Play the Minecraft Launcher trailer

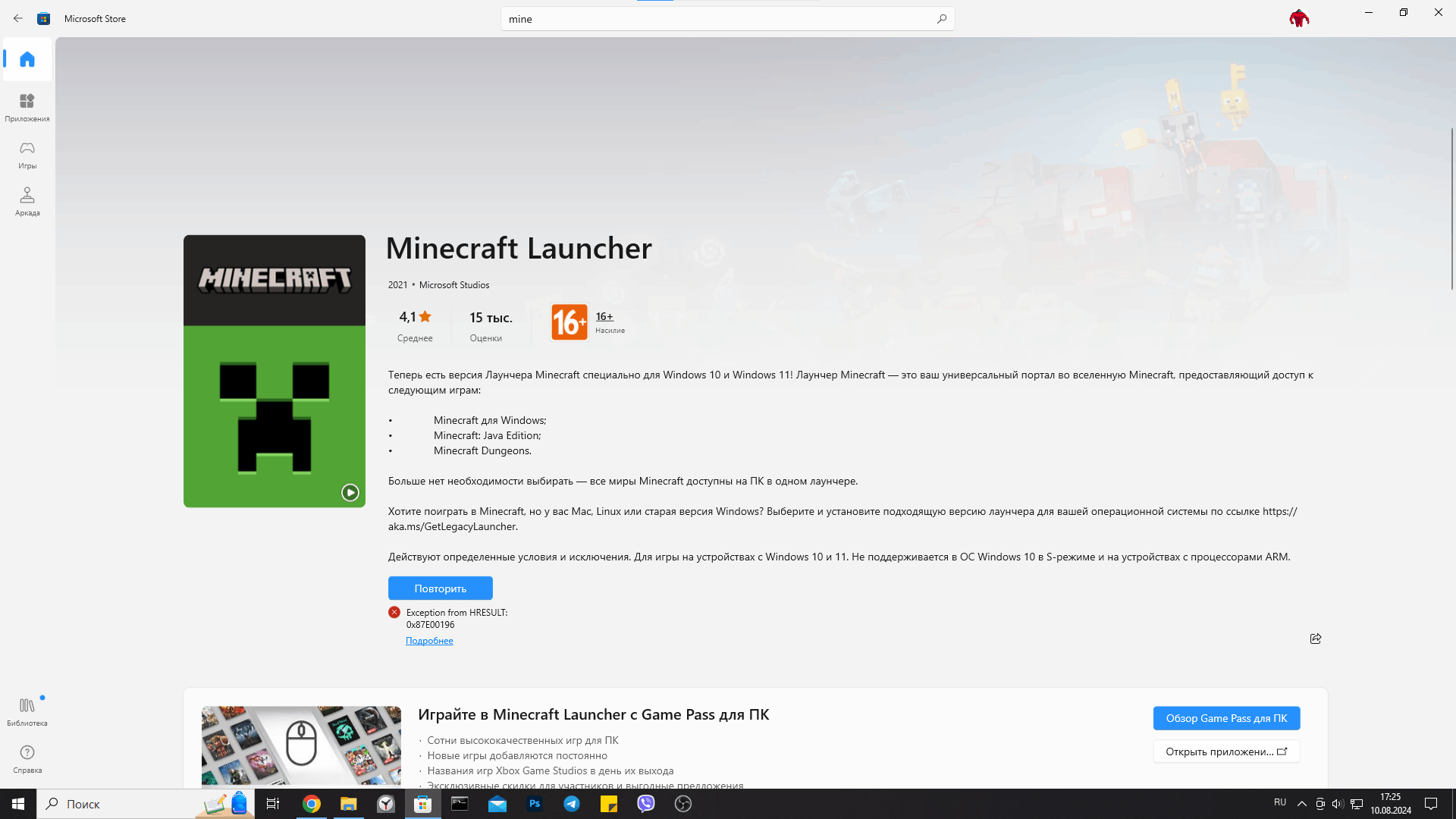click(x=350, y=492)
